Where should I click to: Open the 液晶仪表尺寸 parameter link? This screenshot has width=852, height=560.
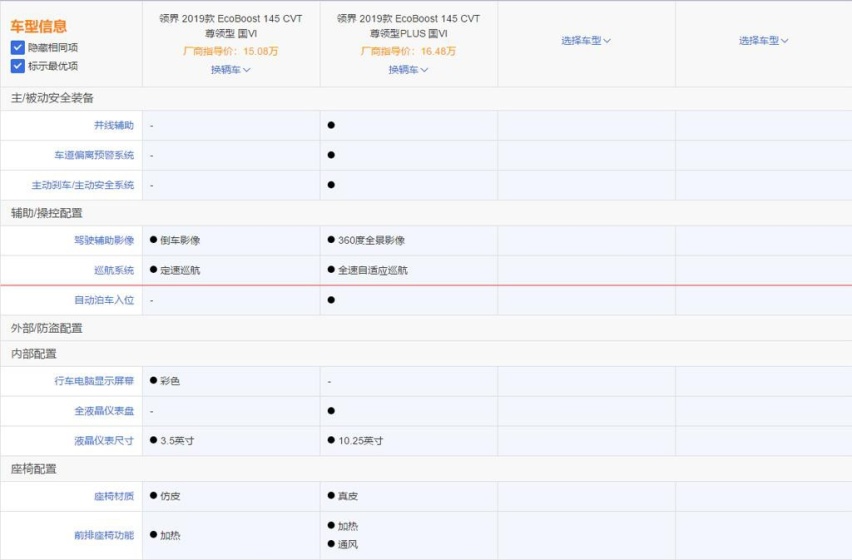[x=104, y=441]
